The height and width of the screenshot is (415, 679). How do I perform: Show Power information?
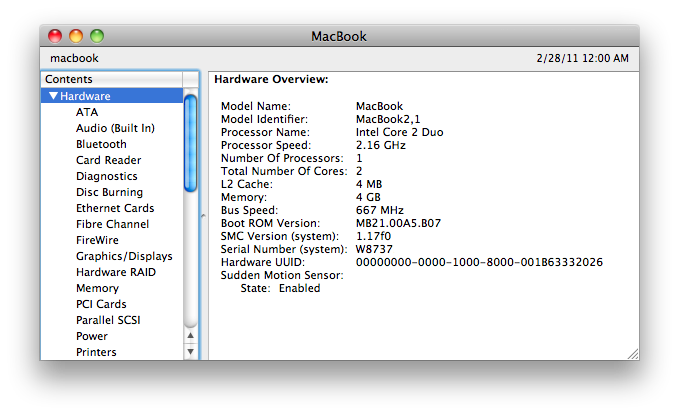(x=92, y=337)
